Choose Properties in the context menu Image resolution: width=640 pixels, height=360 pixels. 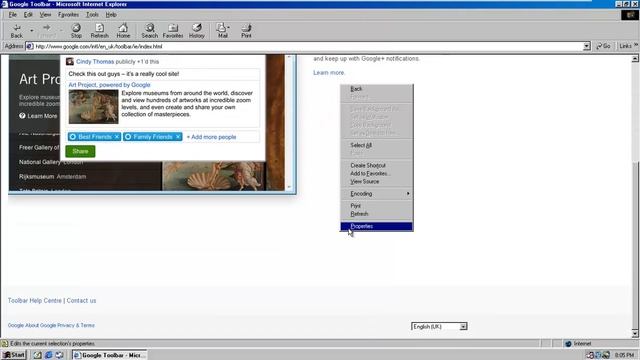pyautogui.click(x=376, y=226)
